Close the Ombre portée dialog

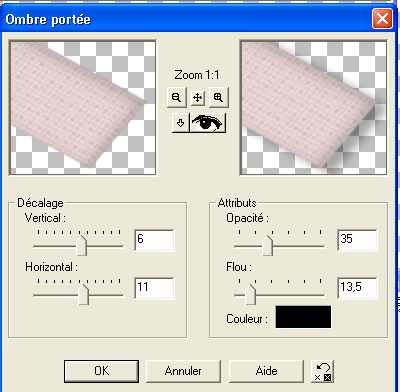(382, 19)
